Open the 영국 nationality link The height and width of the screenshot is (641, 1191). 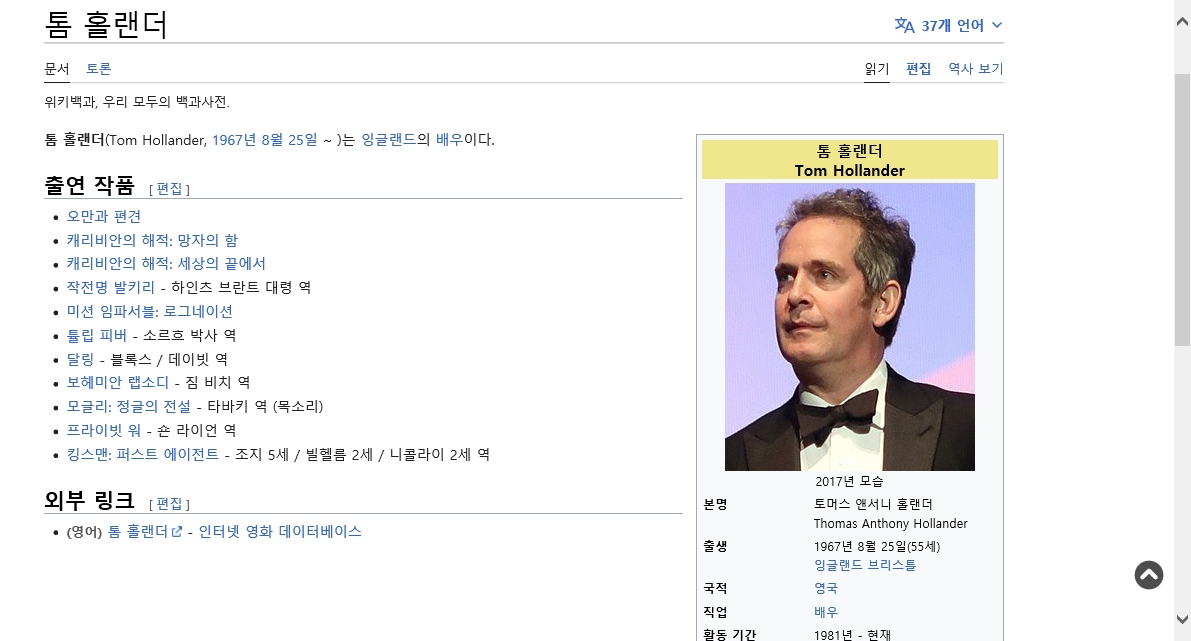coord(826,589)
